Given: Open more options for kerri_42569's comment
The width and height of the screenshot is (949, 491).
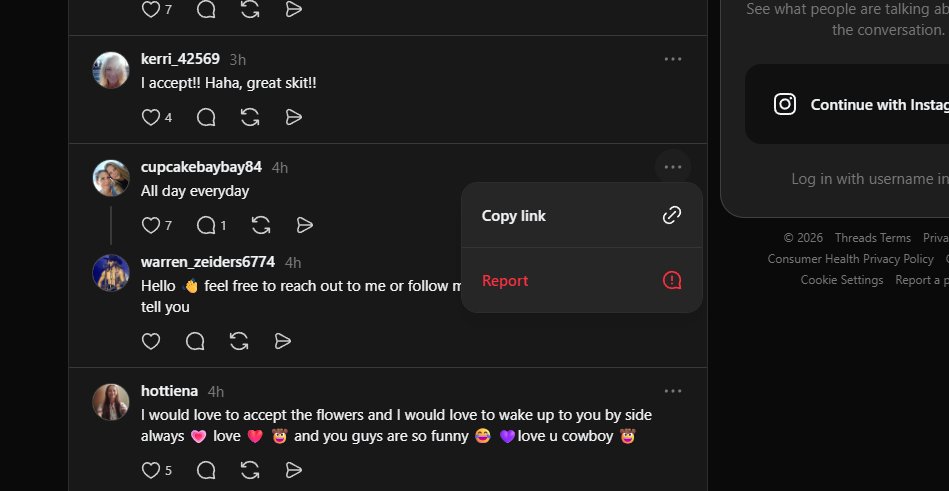Looking at the screenshot, I should point(673,59).
